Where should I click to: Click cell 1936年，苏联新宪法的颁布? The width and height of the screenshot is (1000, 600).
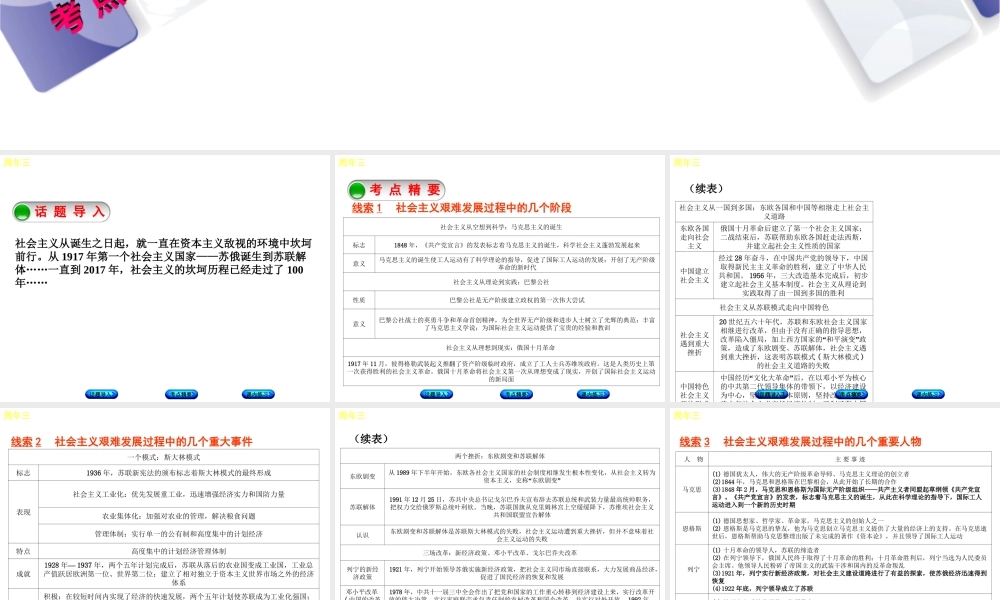coord(179,473)
